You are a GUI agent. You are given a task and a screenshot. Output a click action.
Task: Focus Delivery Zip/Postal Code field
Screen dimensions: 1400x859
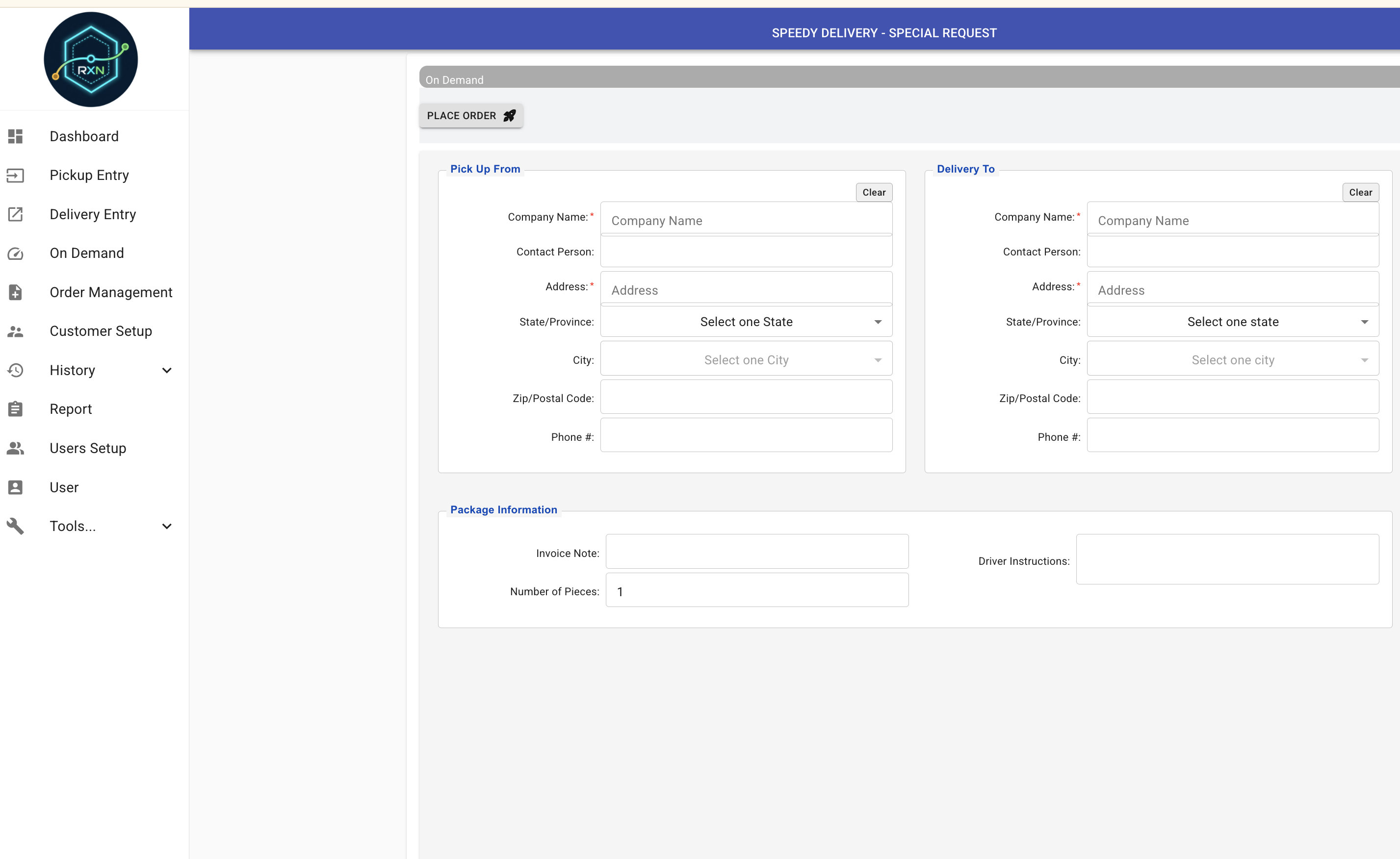[1232, 397]
